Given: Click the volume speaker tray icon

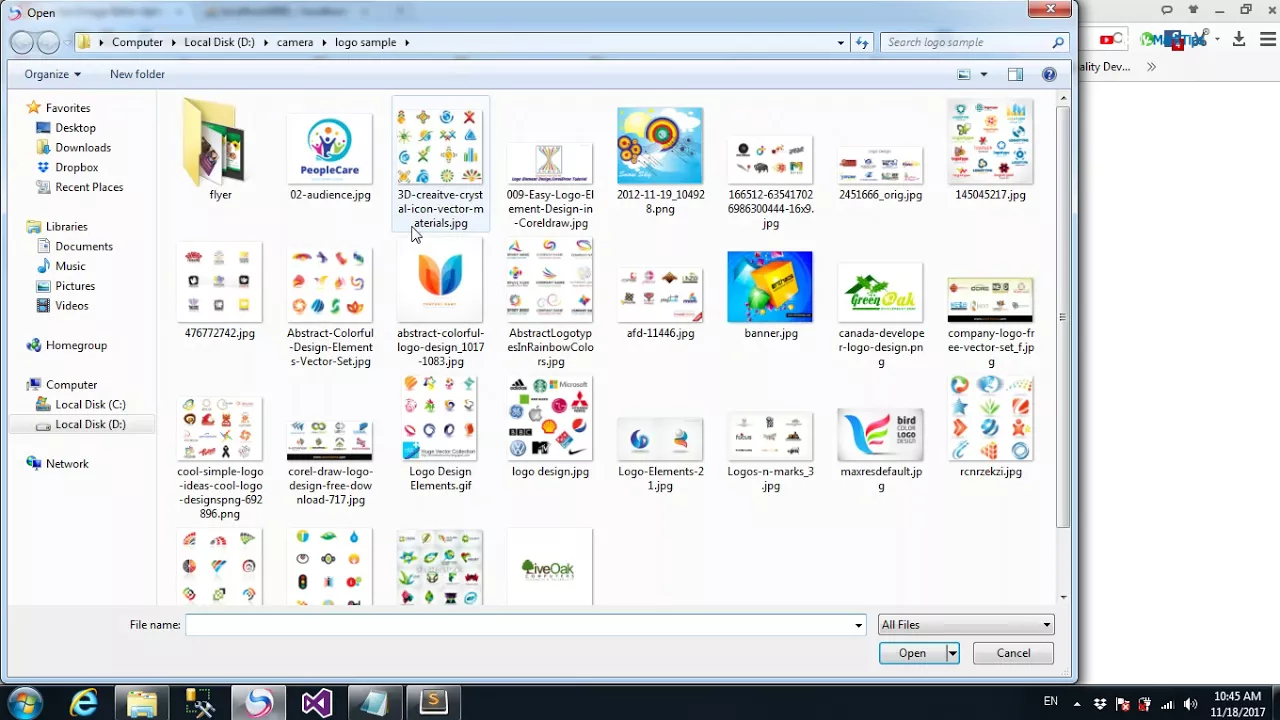Looking at the screenshot, I should click(x=1188, y=703).
